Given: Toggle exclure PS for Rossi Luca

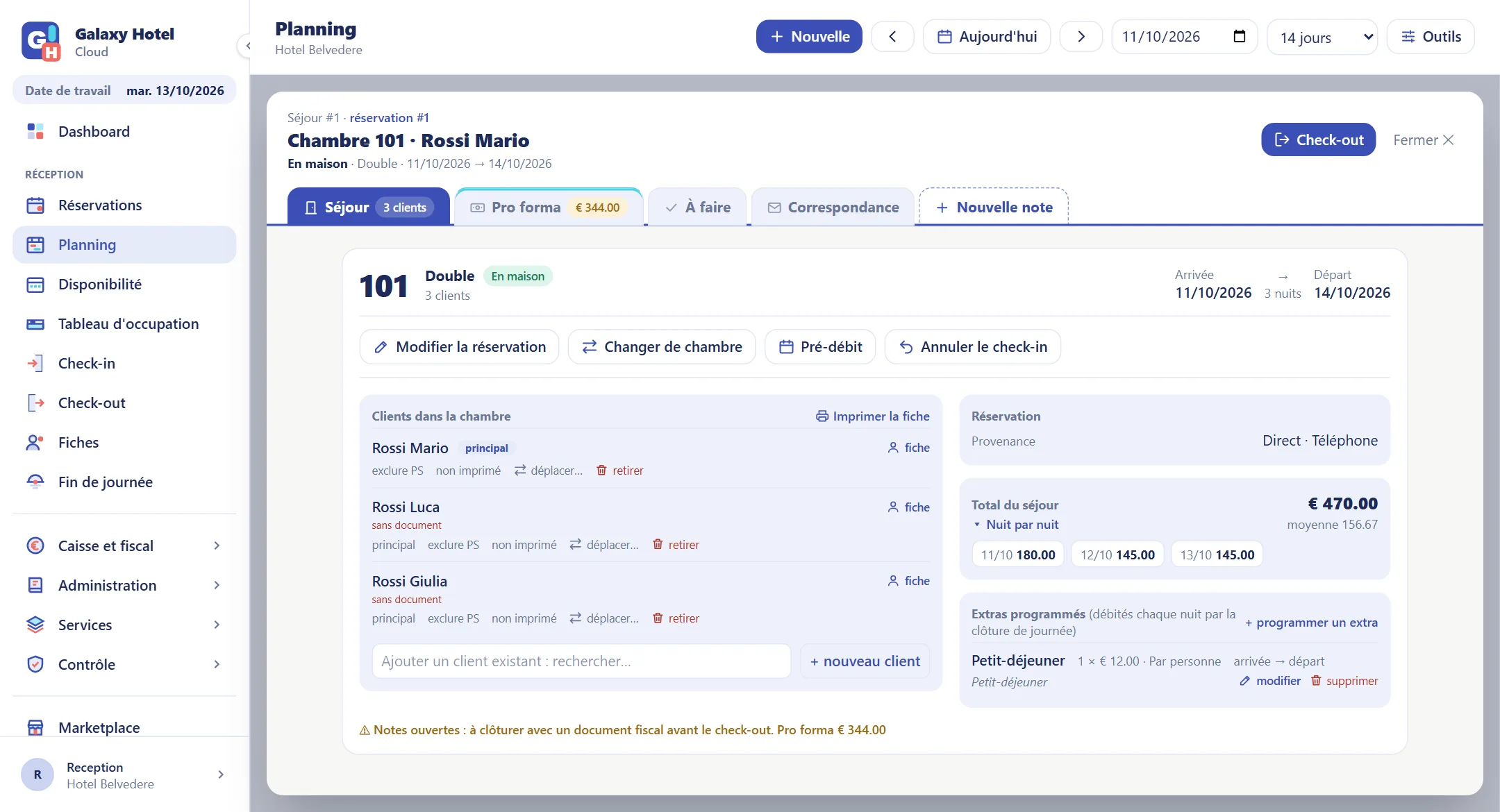Looking at the screenshot, I should tap(453, 545).
